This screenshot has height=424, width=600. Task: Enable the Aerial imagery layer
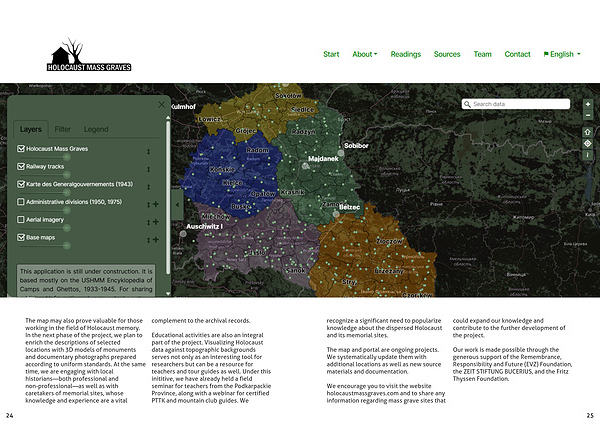coord(21,219)
